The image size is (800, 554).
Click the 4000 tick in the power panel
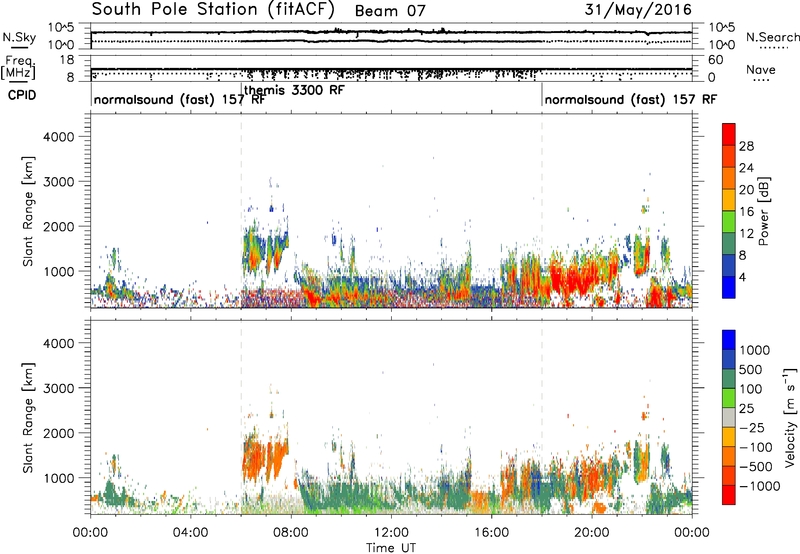point(58,137)
